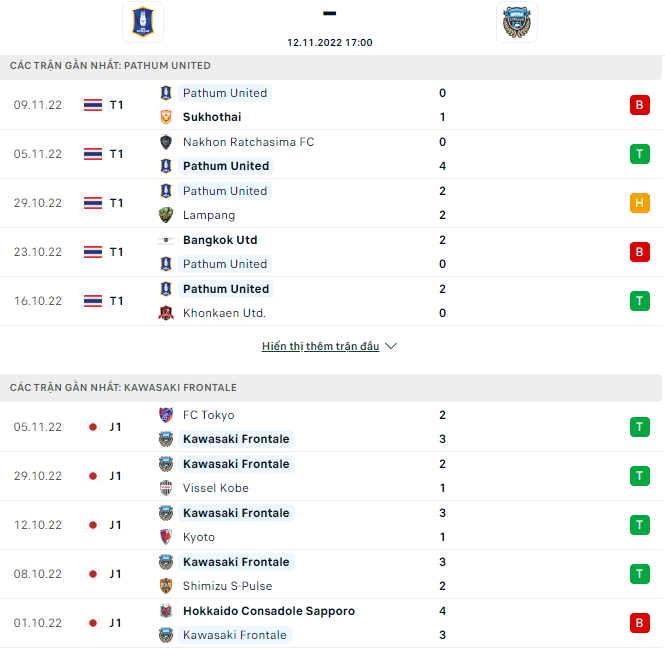Click the Hokkaido Consadole Sapporo logo

click(x=166, y=611)
